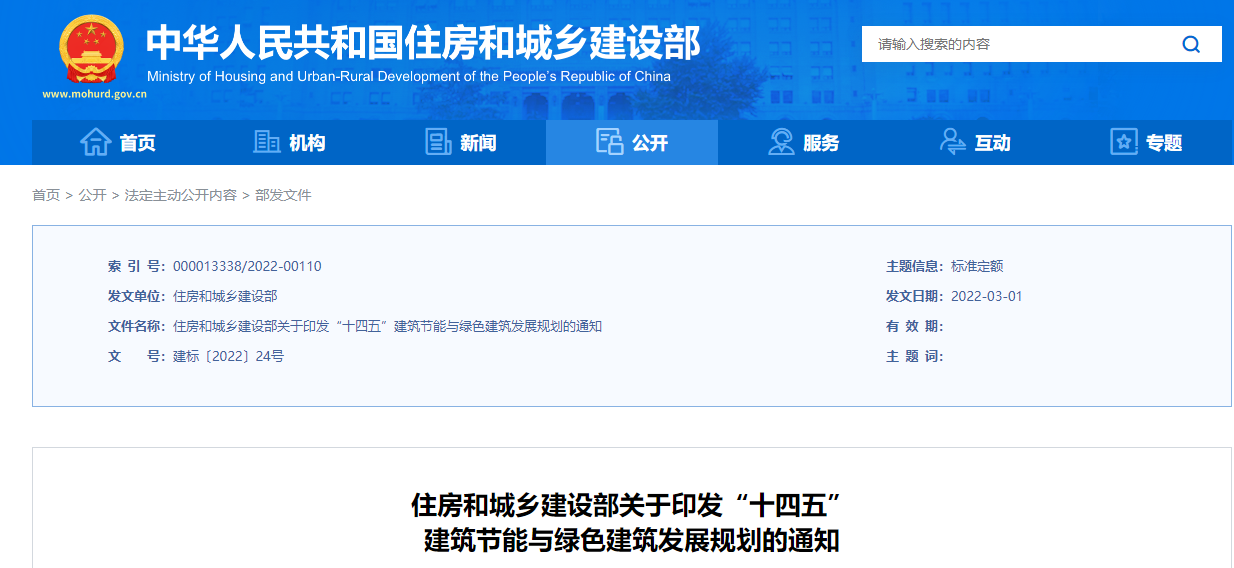The width and height of the screenshot is (1234, 568).
Task: Go to 首页 in the breadcrumb
Action: click(46, 195)
